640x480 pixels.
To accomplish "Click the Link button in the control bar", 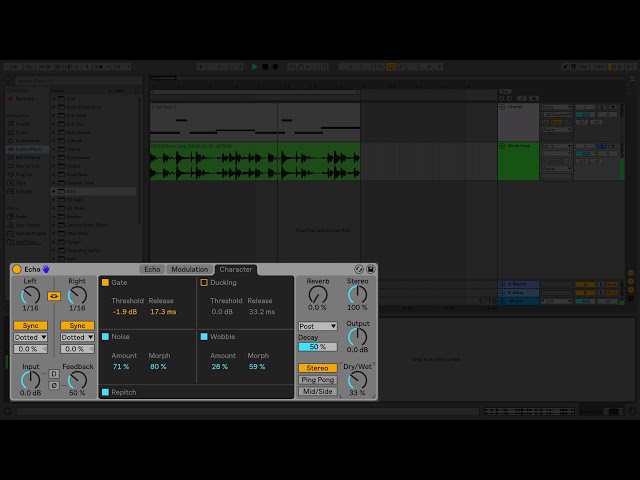I will [13, 67].
